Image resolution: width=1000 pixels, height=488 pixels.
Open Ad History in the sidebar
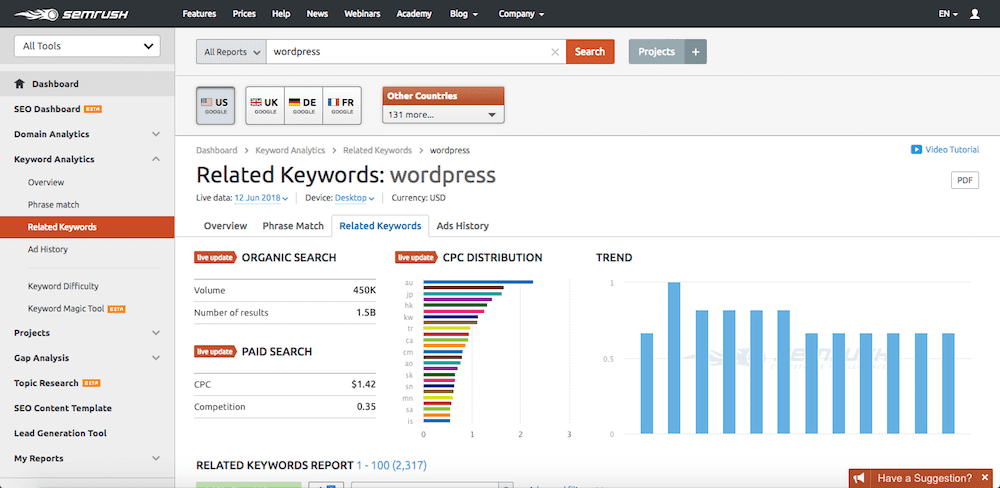click(48, 249)
